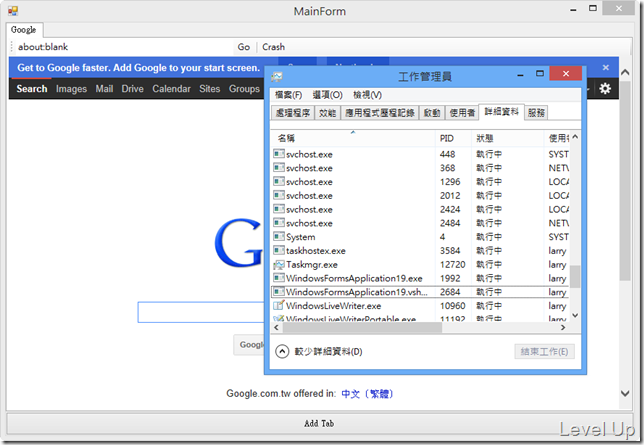The image size is (644, 445).
Task: Click the partially hidden Google search button
Action: point(249,345)
